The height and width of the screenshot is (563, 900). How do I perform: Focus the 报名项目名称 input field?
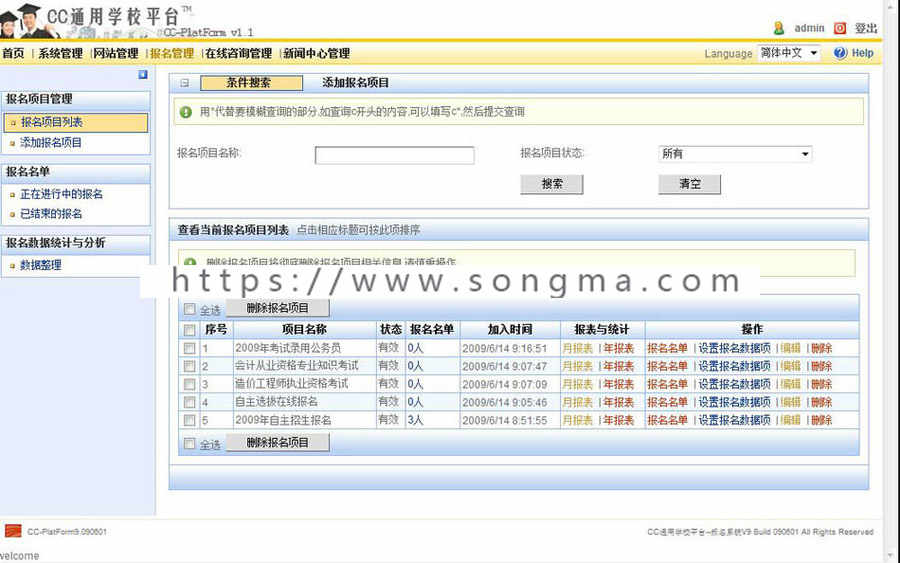tap(394, 155)
